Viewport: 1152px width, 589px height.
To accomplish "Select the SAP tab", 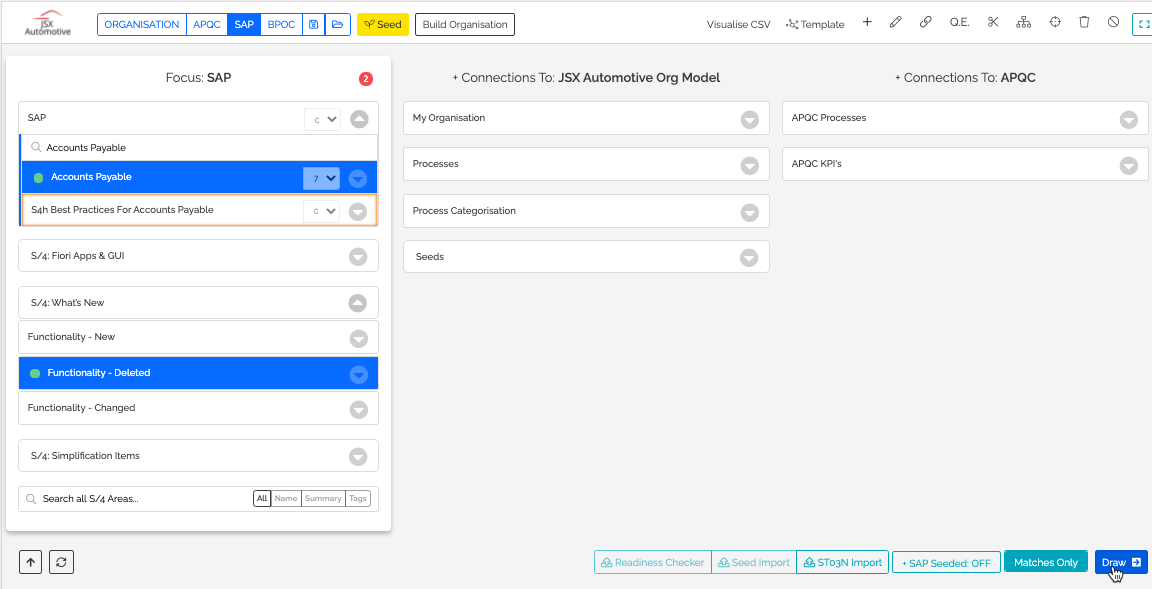I will pos(244,24).
